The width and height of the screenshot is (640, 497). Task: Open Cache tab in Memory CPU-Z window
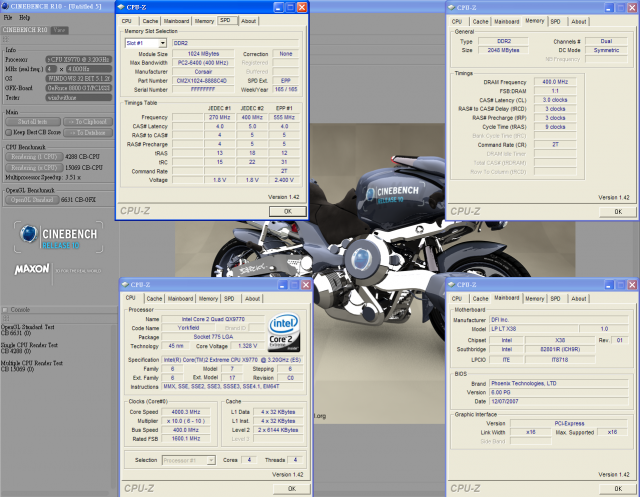[x=480, y=22]
